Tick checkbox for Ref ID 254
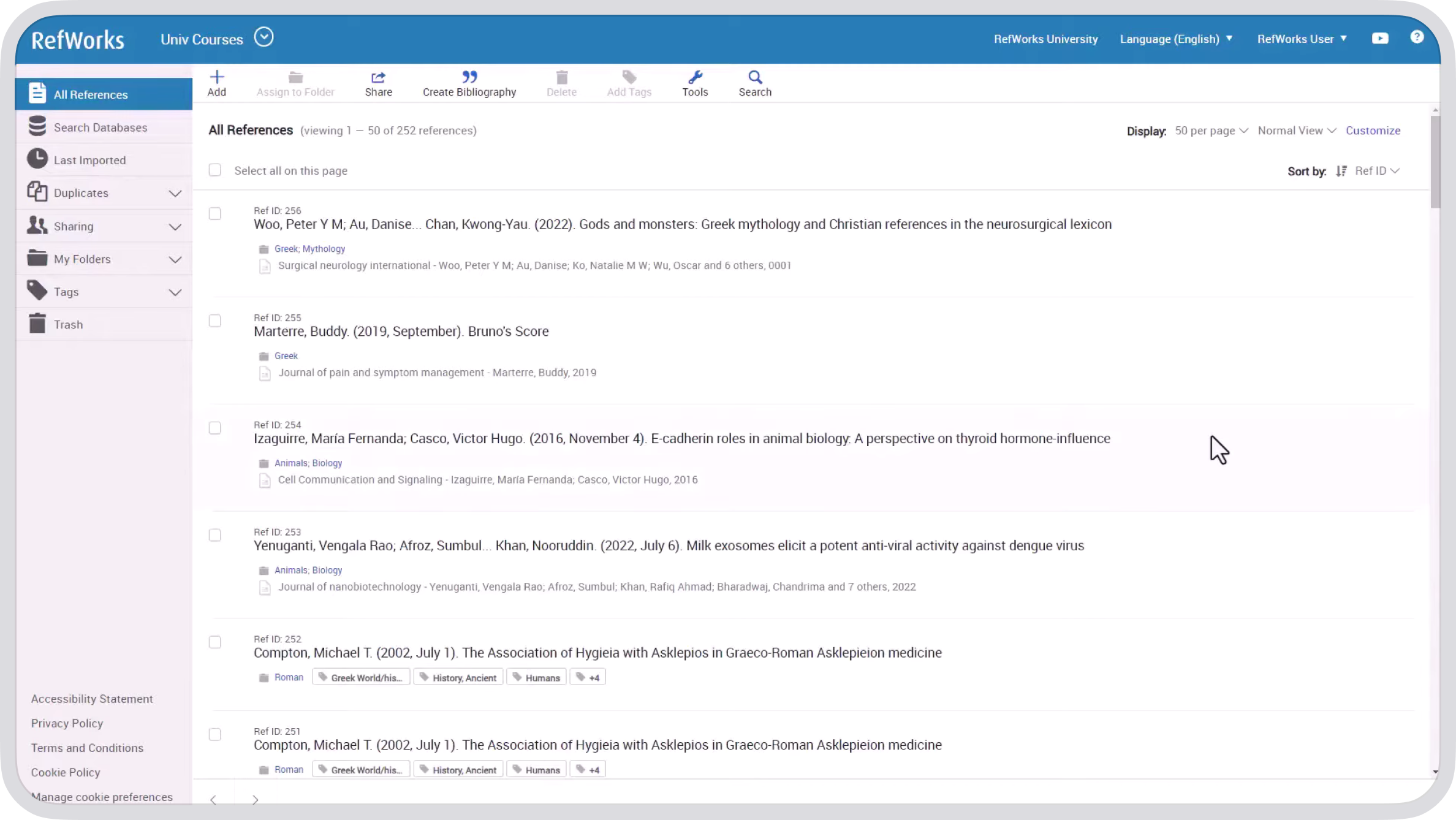 [x=214, y=428]
